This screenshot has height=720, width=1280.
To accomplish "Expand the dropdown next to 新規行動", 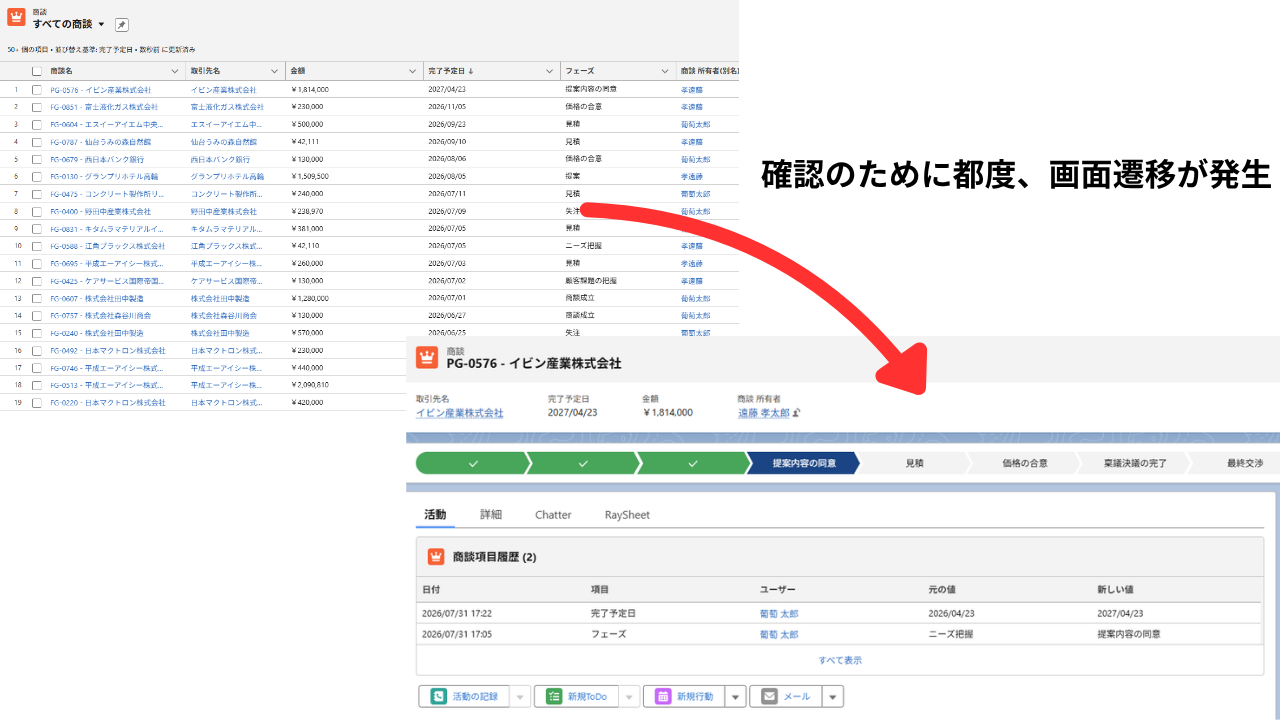I will pyautogui.click(x=735, y=697).
